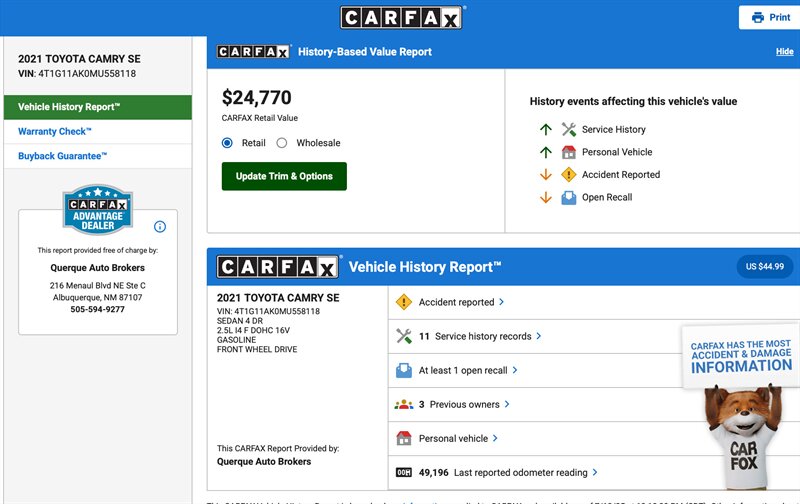Open Last reported odometer reading chevron

tap(595, 472)
